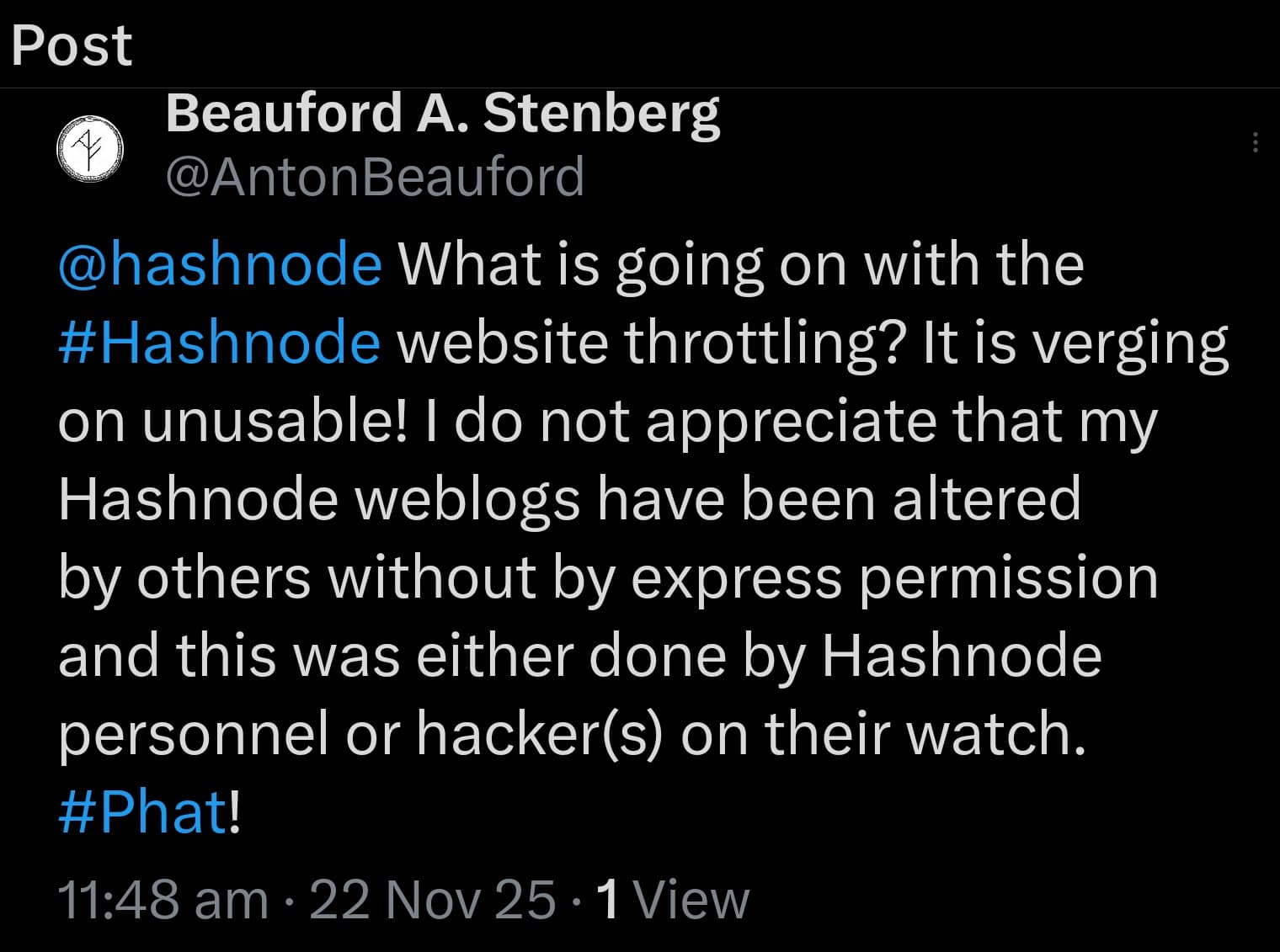The height and width of the screenshot is (952, 1280).
Task: Click the 11:48 am timestamp
Action: (x=163, y=900)
